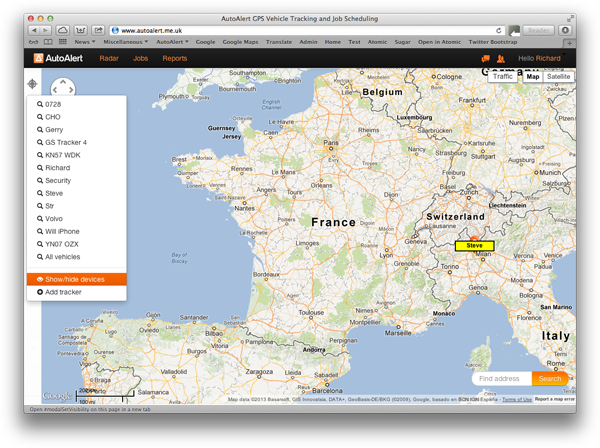Screen dimensions: 600x448
Task: Open the Radar menu
Action: tap(109, 58)
